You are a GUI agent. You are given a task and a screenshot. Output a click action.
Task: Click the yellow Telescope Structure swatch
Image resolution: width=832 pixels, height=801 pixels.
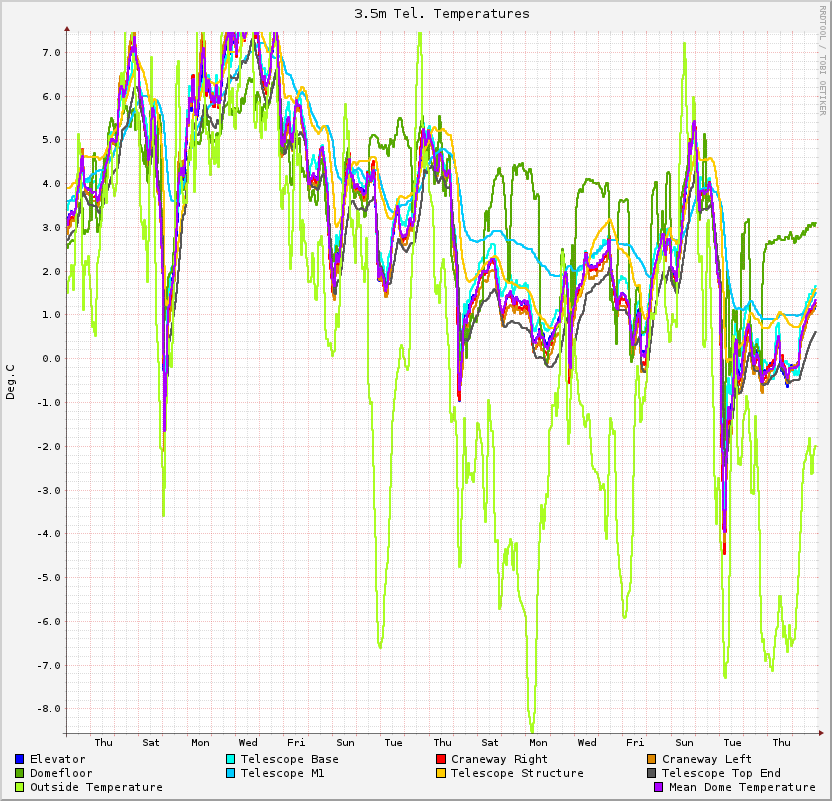tap(441, 773)
